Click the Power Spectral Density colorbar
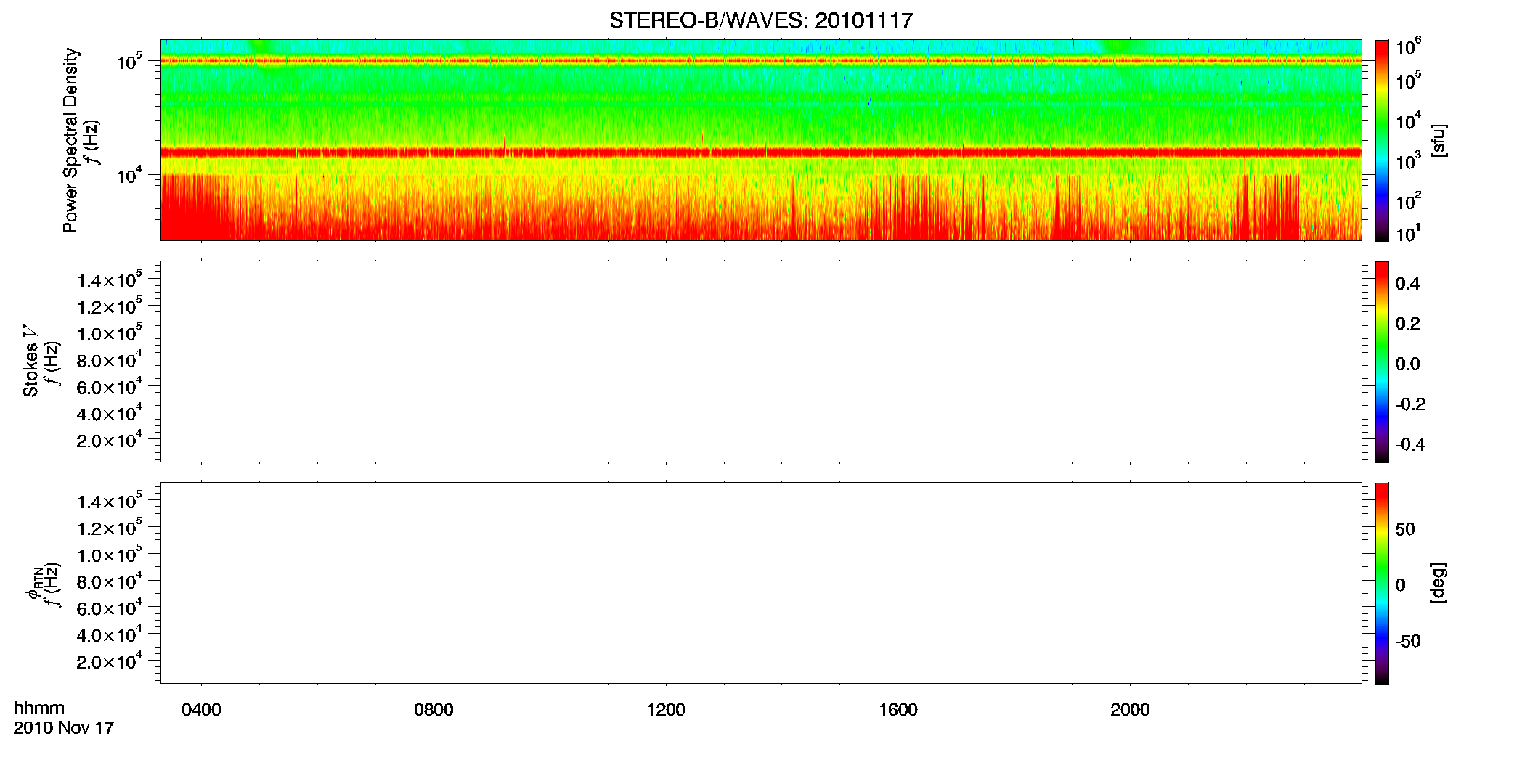This screenshot has height=784, width=1522. coord(1381,140)
